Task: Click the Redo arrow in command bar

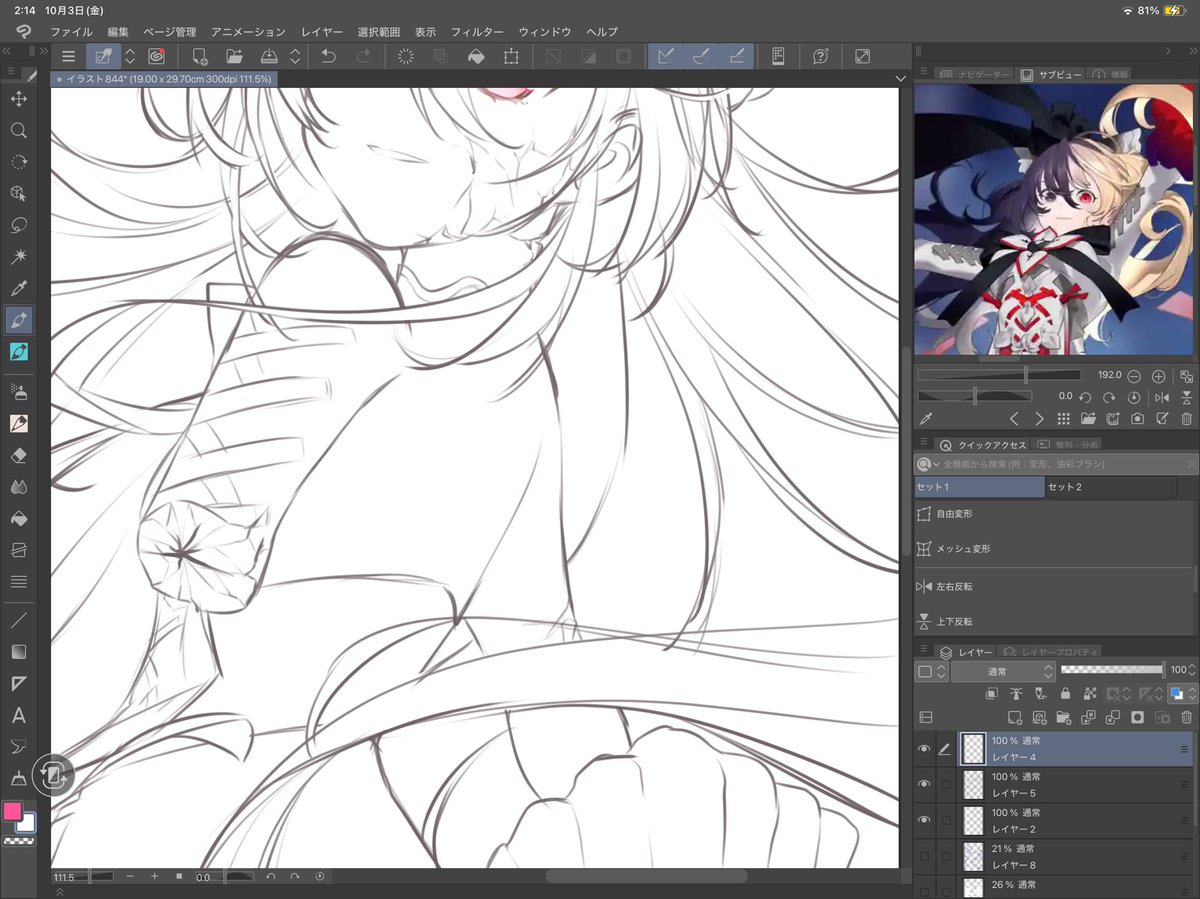Action: coord(364,57)
